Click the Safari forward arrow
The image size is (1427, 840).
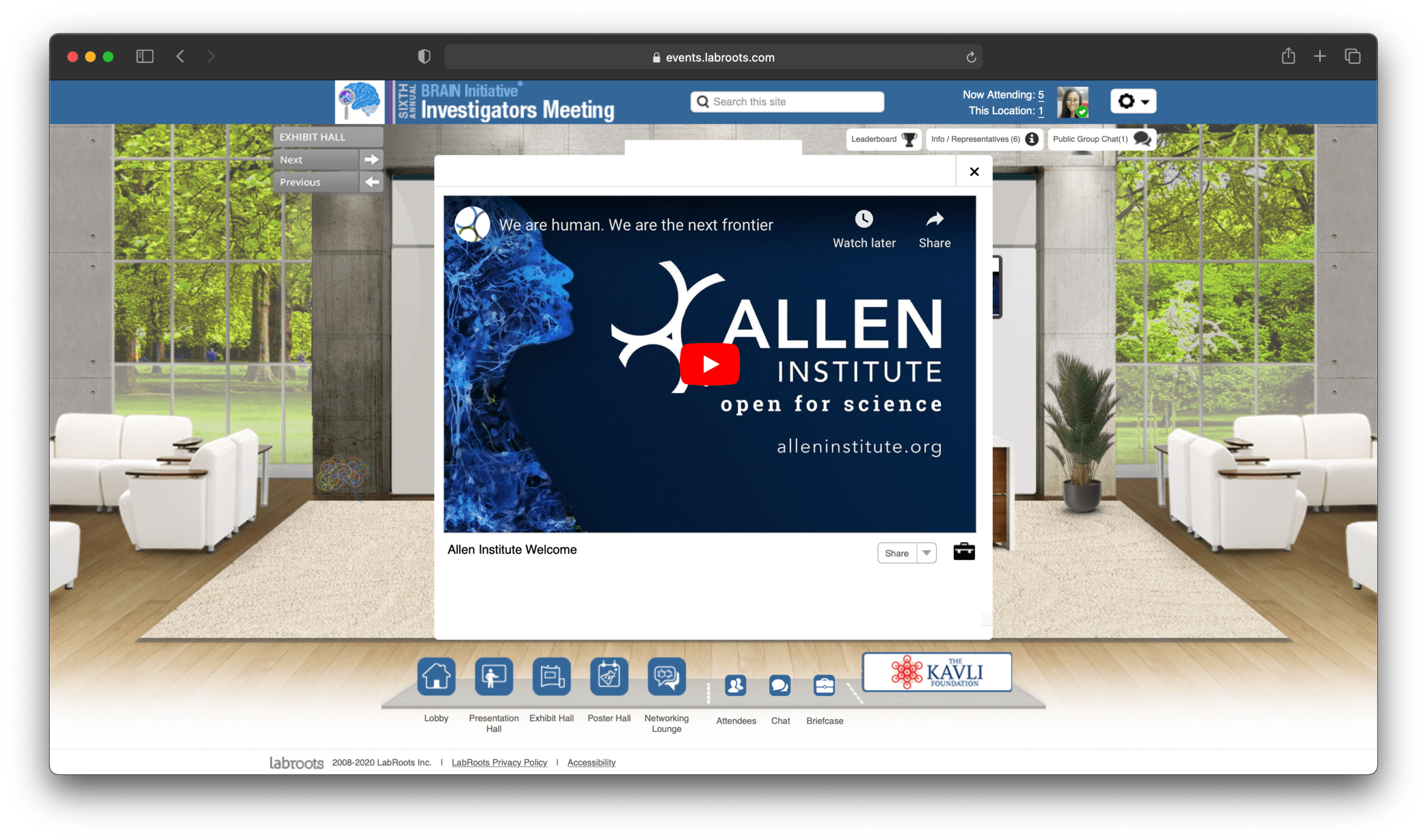point(211,57)
